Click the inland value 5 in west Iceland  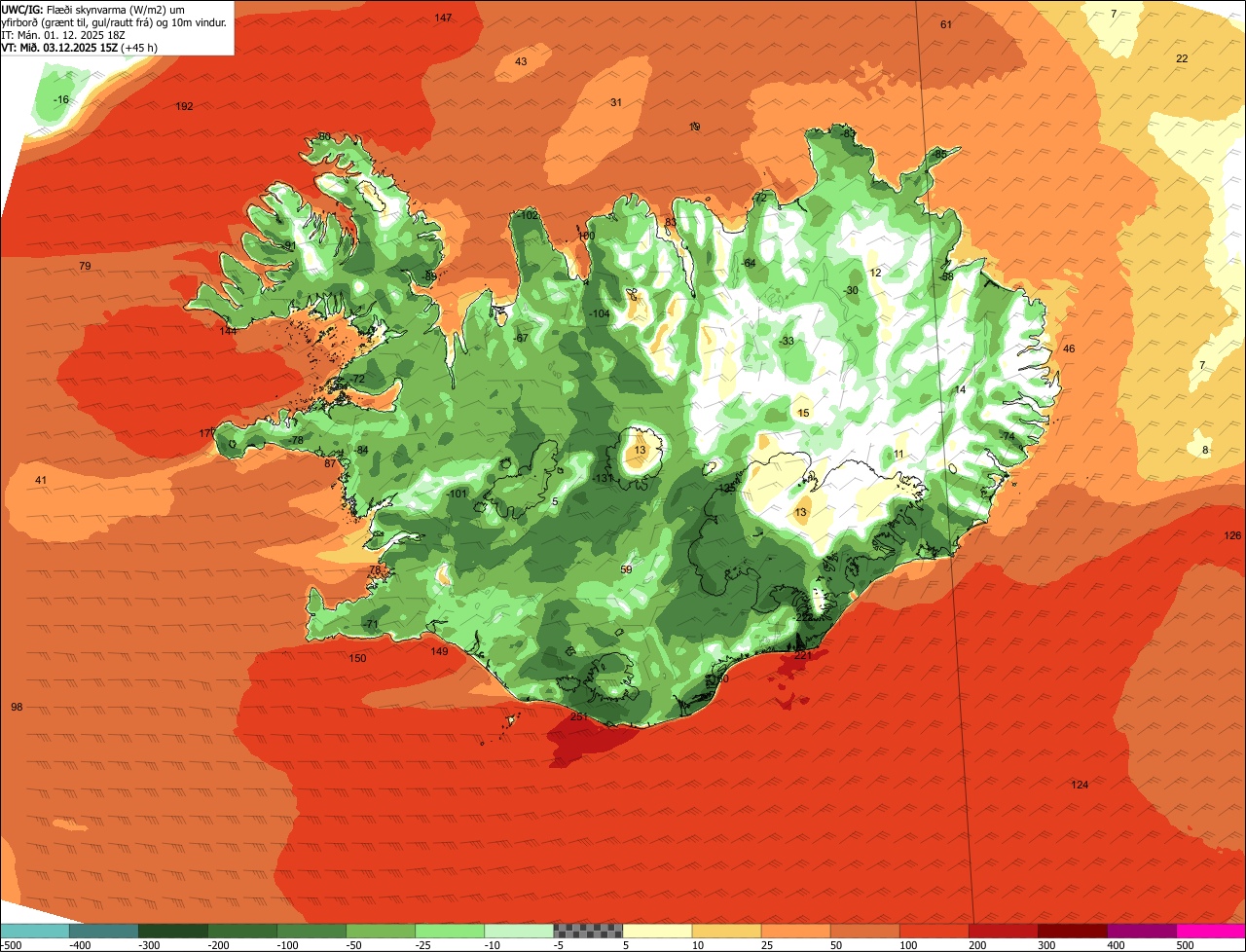(555, 501)
